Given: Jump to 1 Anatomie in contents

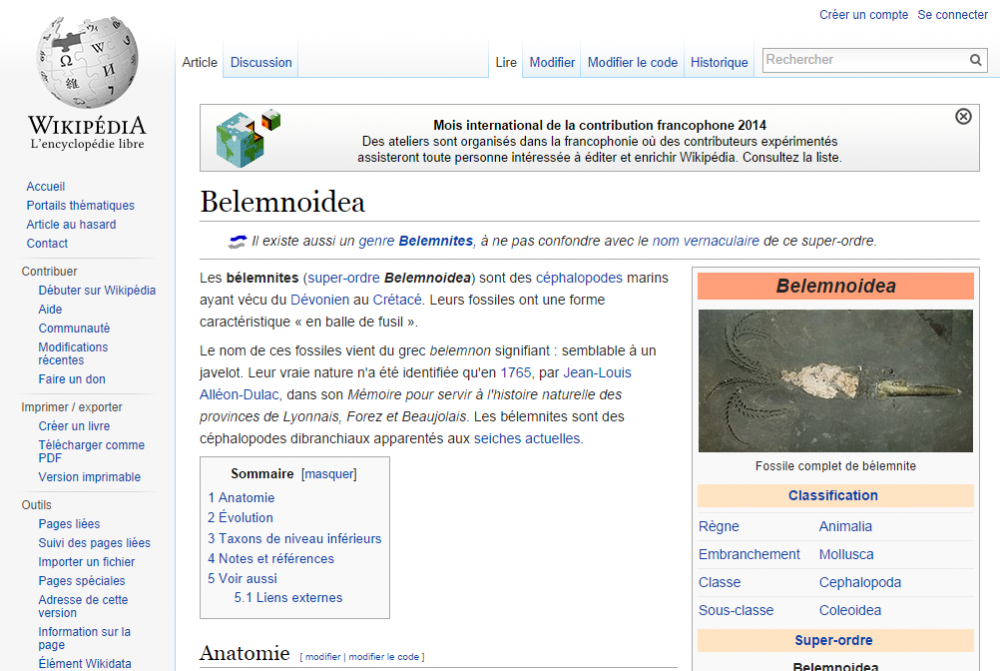Looking at the screenshot, I should (x=241, y=498).
